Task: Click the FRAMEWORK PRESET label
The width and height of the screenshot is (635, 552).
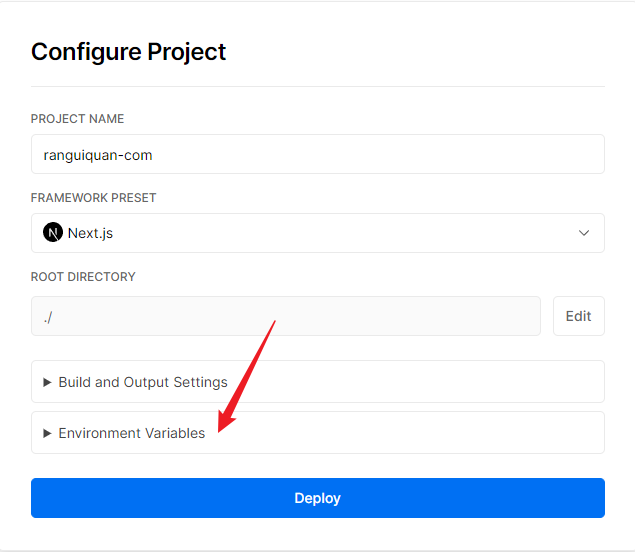Action: tap(94, 198)
